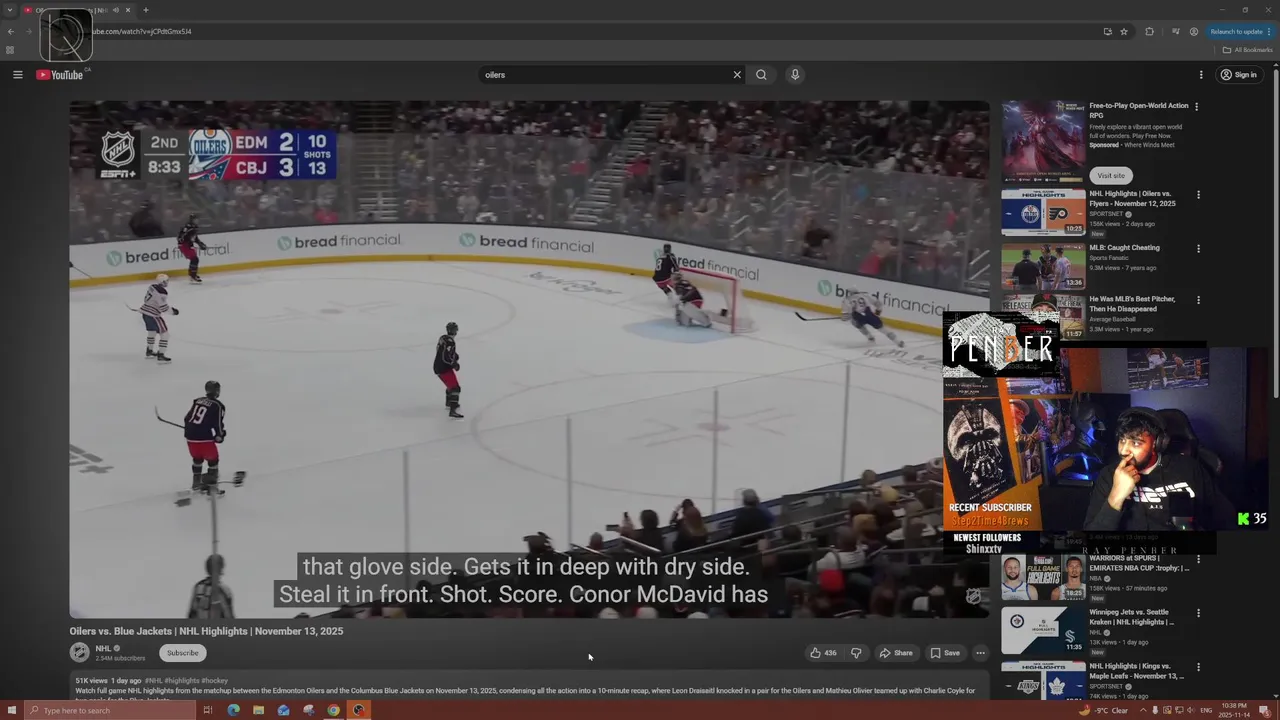Open the Chrome extensions puzzle icon
Image resolution: width=1280 pixels, height=720 pixels.
(x=1149, y=31)
